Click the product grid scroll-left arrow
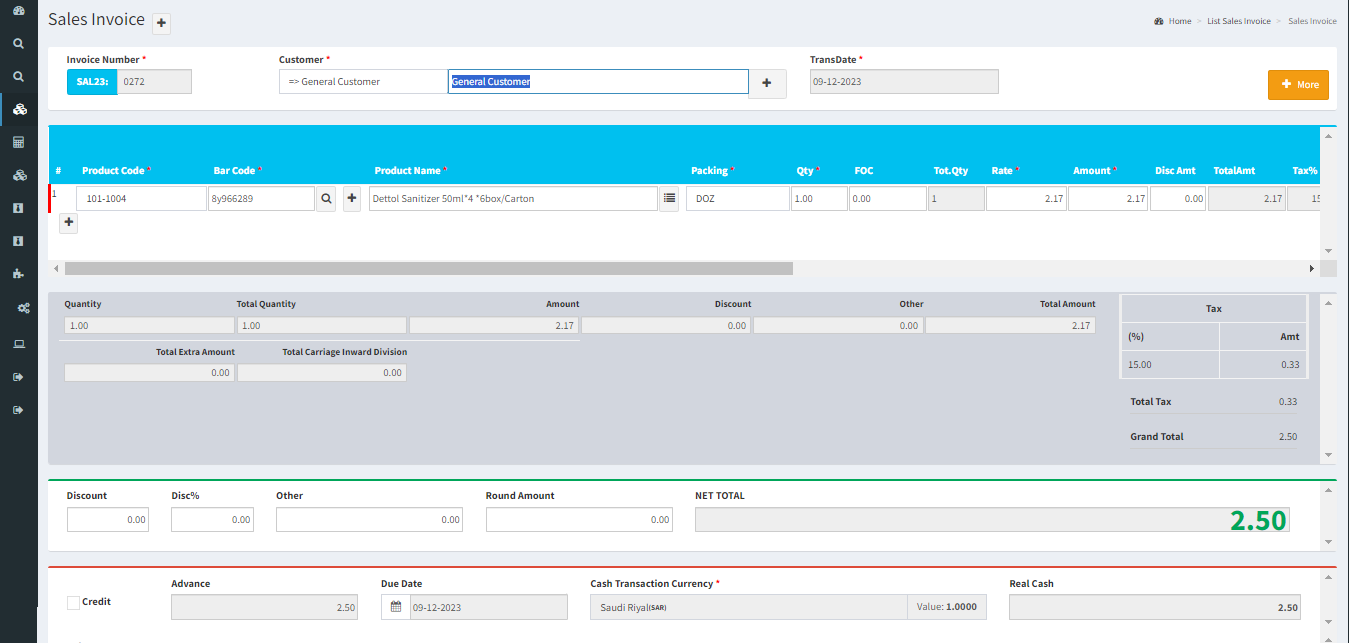This screenshot has width=1349, height=643. [56, 269]
